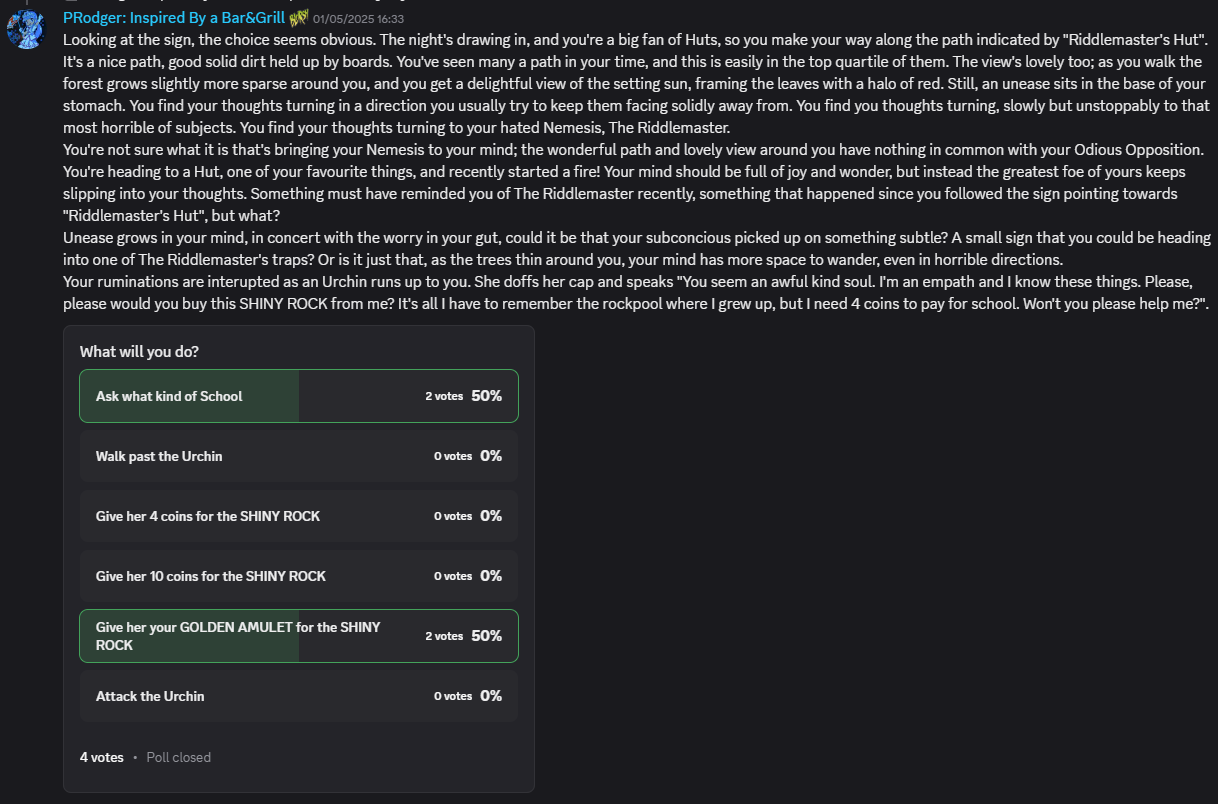The image size is (1218, 804).
Task: Click the What will you do? poll question
Action: pos(138,352)
